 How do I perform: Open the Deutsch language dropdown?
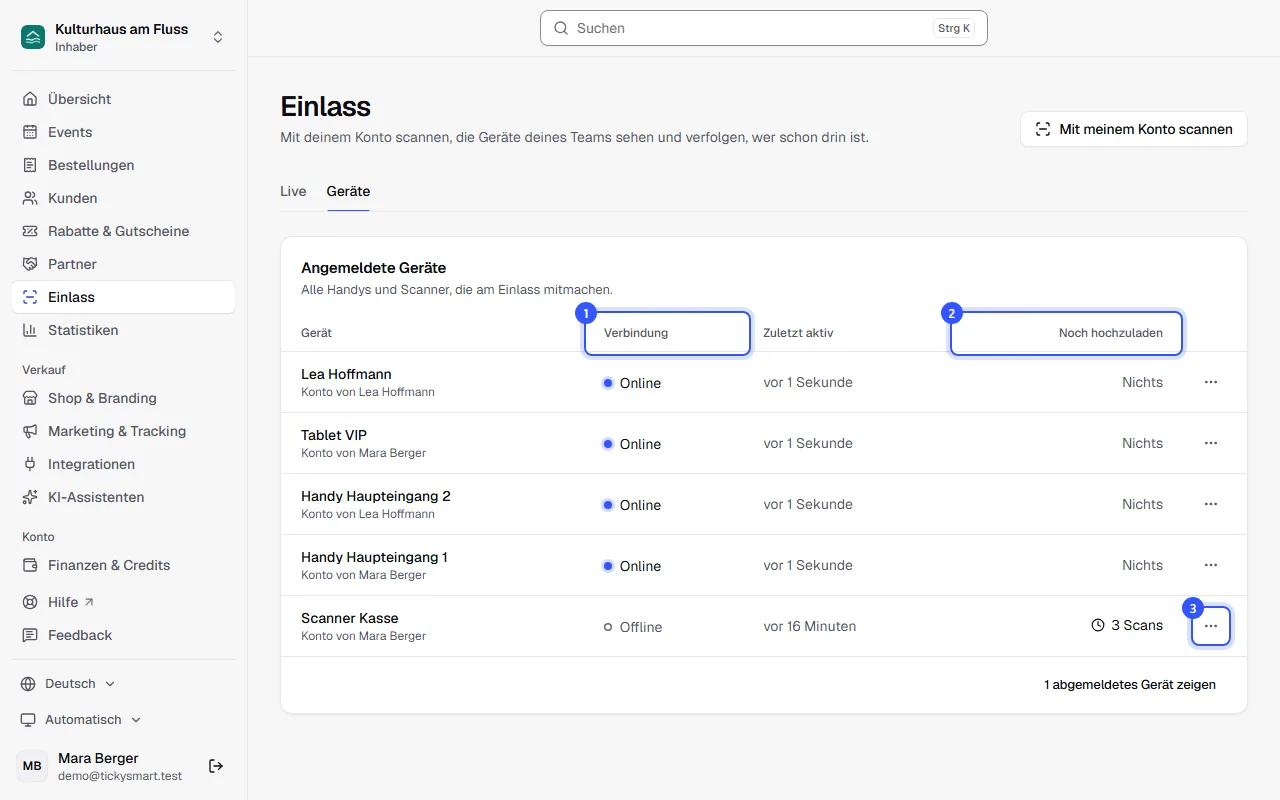point(68,684)
